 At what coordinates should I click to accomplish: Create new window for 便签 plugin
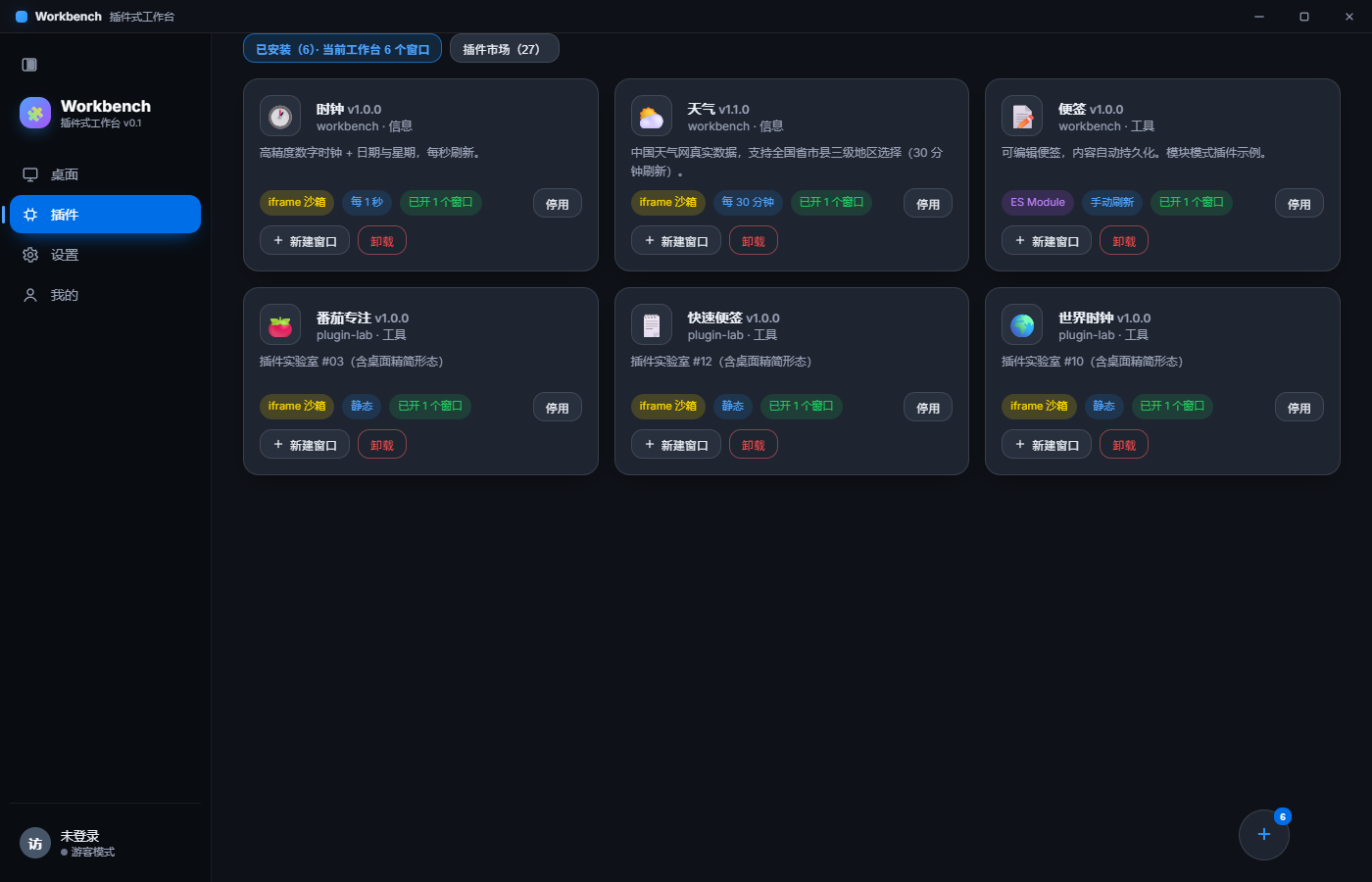1047,241
